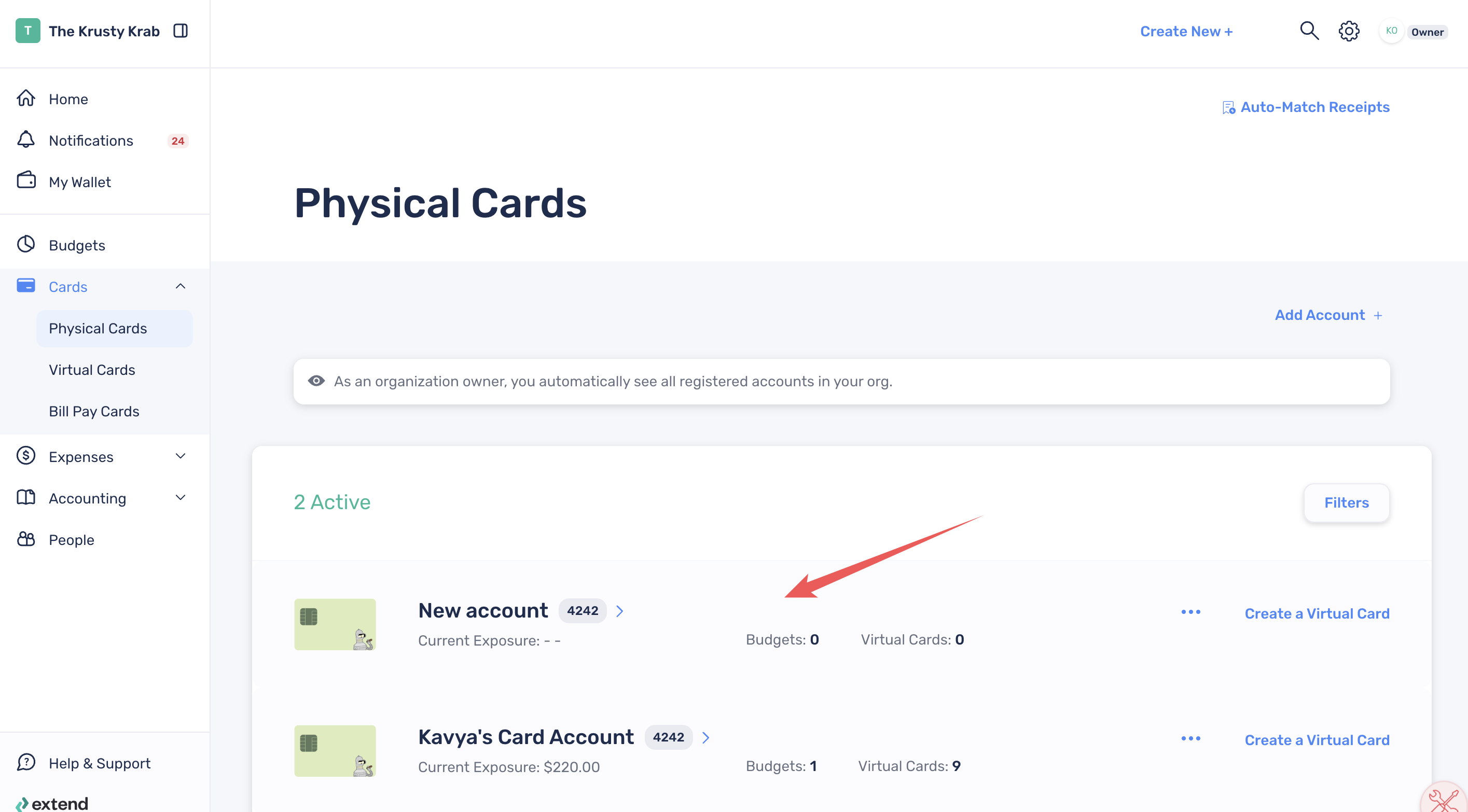
Task: Click the eye icon in info banner
Action: pos(316,381)
